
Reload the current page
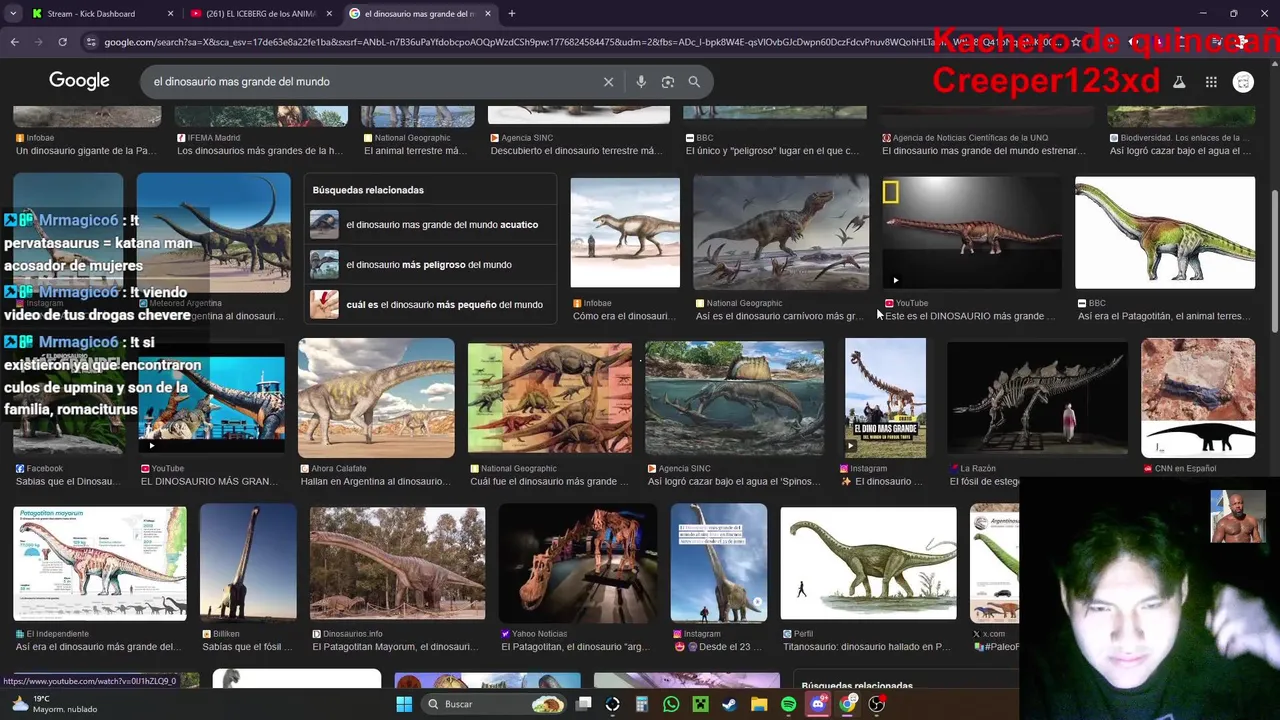[62, 42]
